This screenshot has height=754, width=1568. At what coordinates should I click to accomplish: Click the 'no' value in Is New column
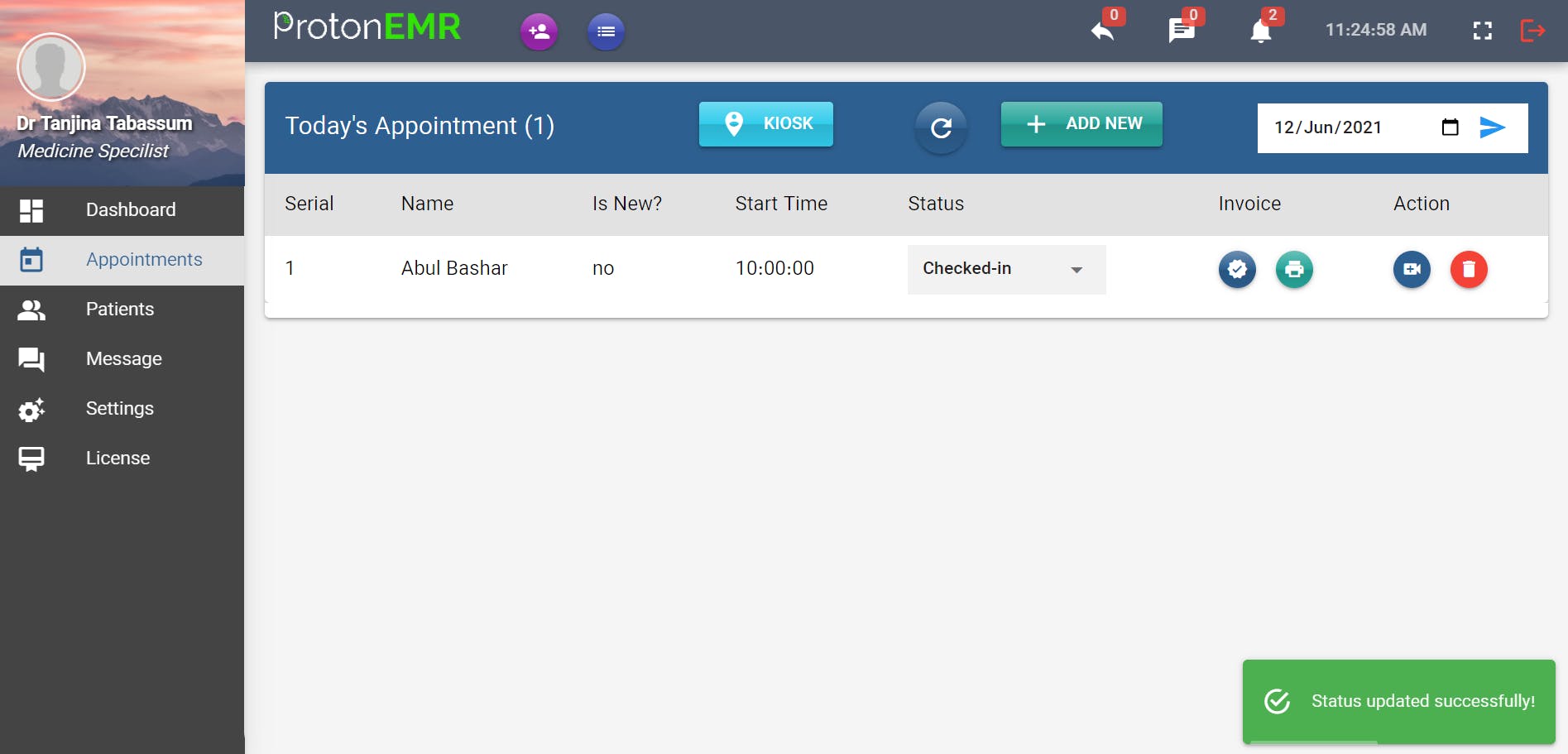click(603, 268)
